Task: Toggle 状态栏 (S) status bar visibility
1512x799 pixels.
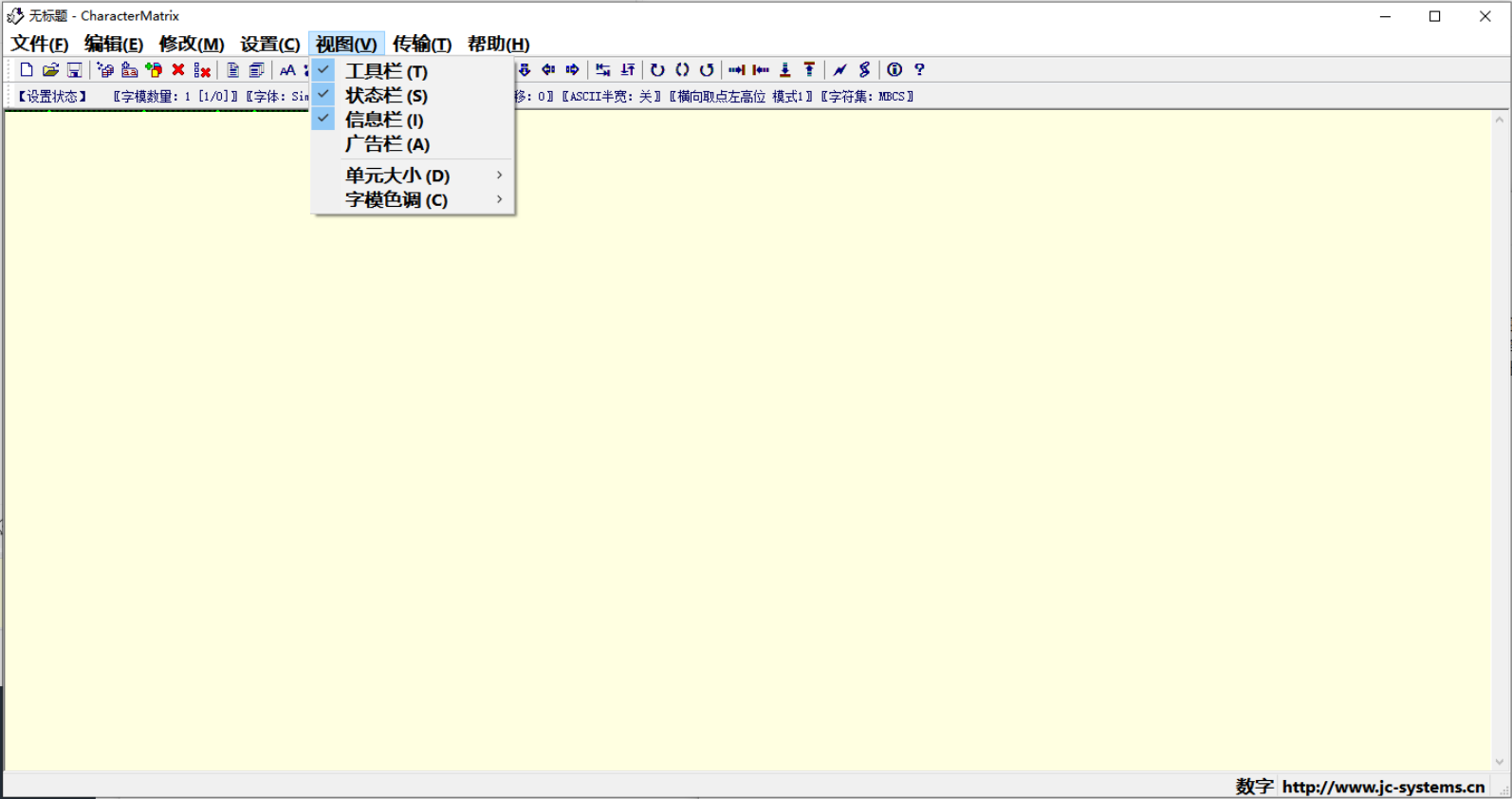Action: tap(413, 95)
